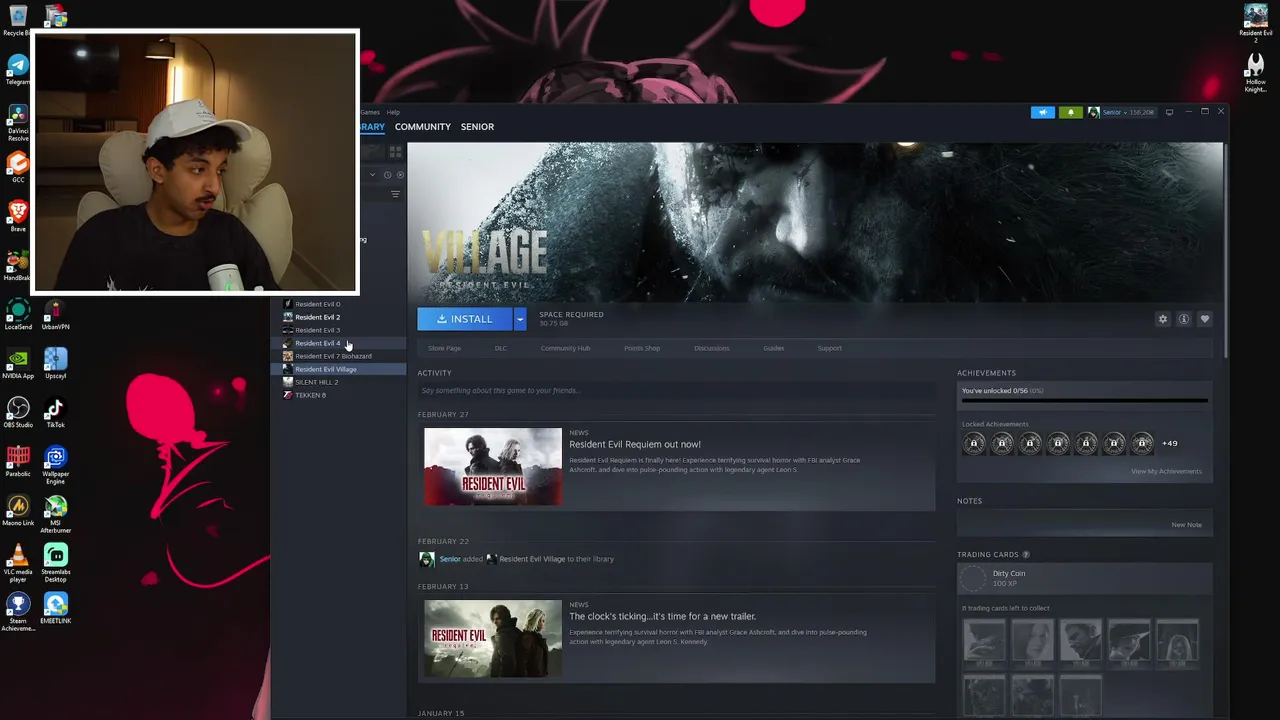Open the COMMUNITY tab

click(x=423, y=127)
